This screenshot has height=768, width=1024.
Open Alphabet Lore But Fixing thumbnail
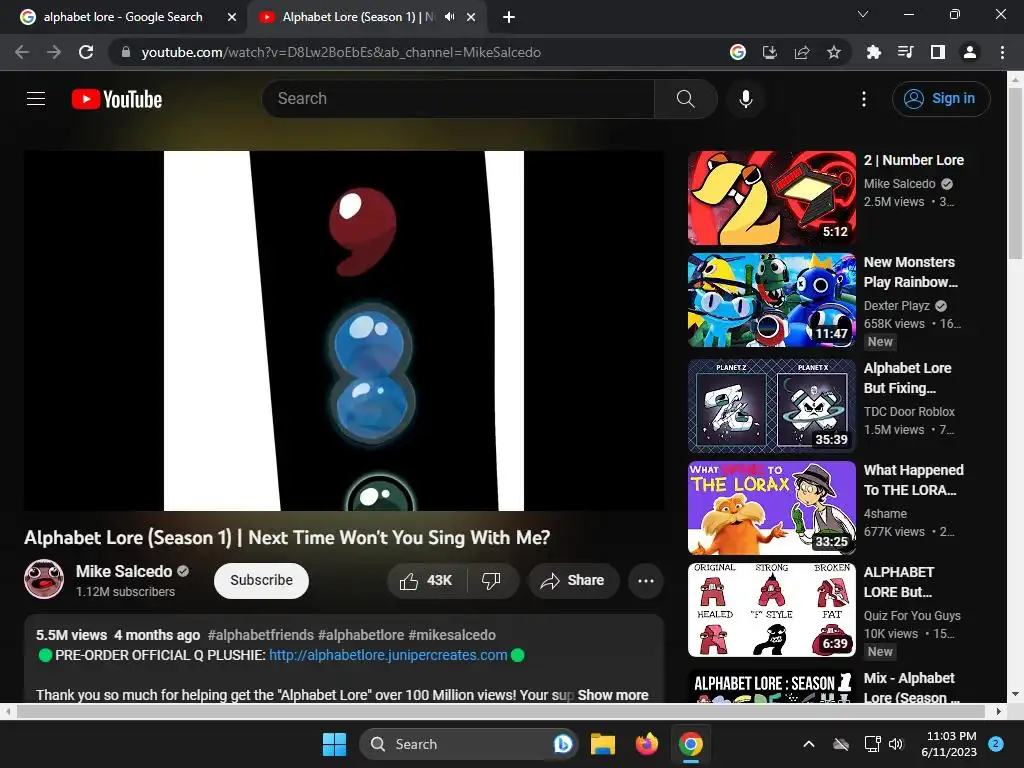[772, 406]
